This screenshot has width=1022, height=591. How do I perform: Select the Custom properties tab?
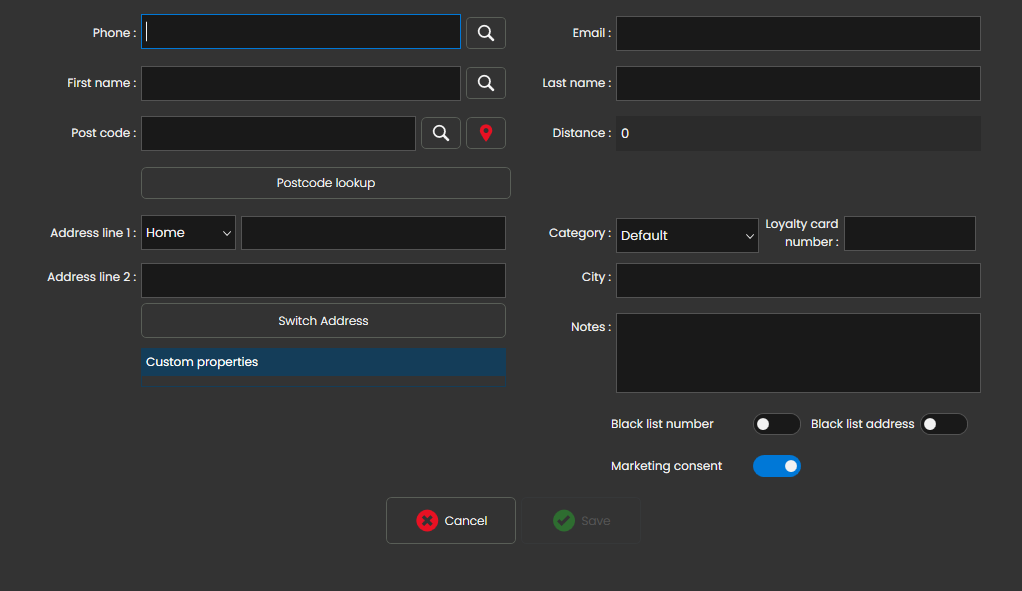coord(323,362)
